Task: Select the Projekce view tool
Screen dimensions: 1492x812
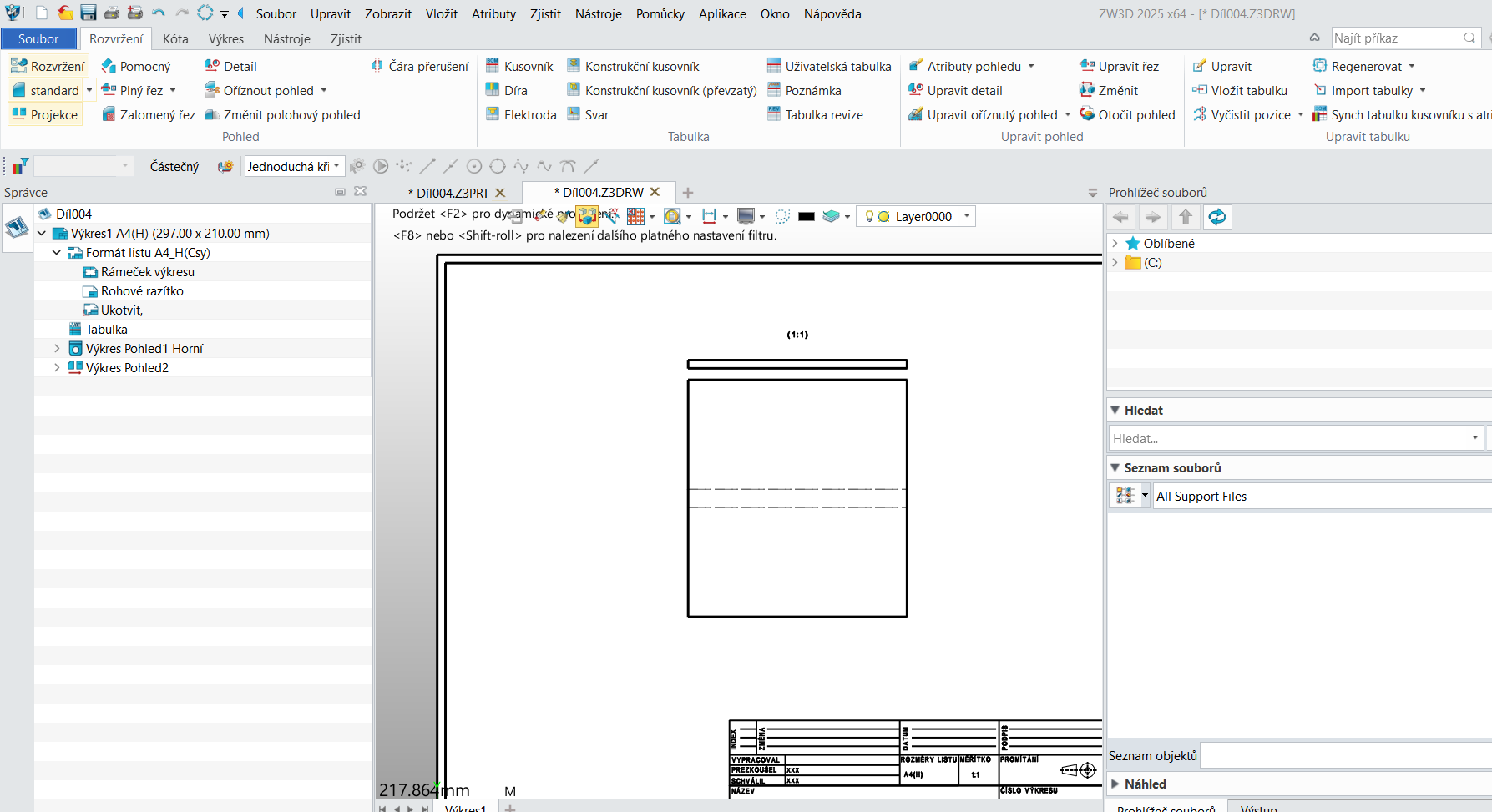Action: (x=45, y=114)
